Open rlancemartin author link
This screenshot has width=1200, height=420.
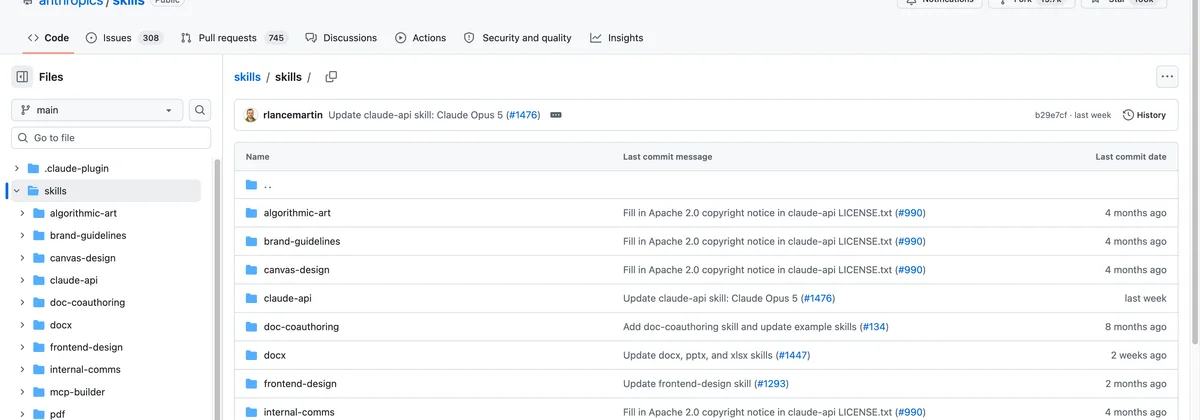click(292, 115)
